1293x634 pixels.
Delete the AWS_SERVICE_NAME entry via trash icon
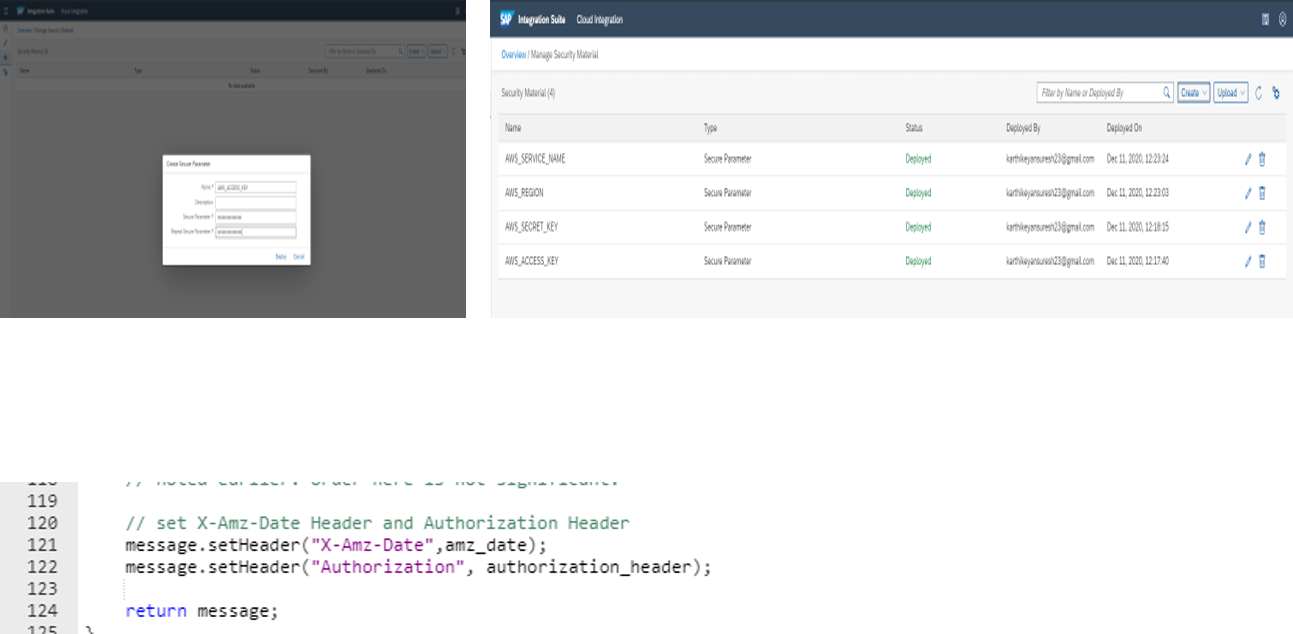click(x=1262, y=159)
